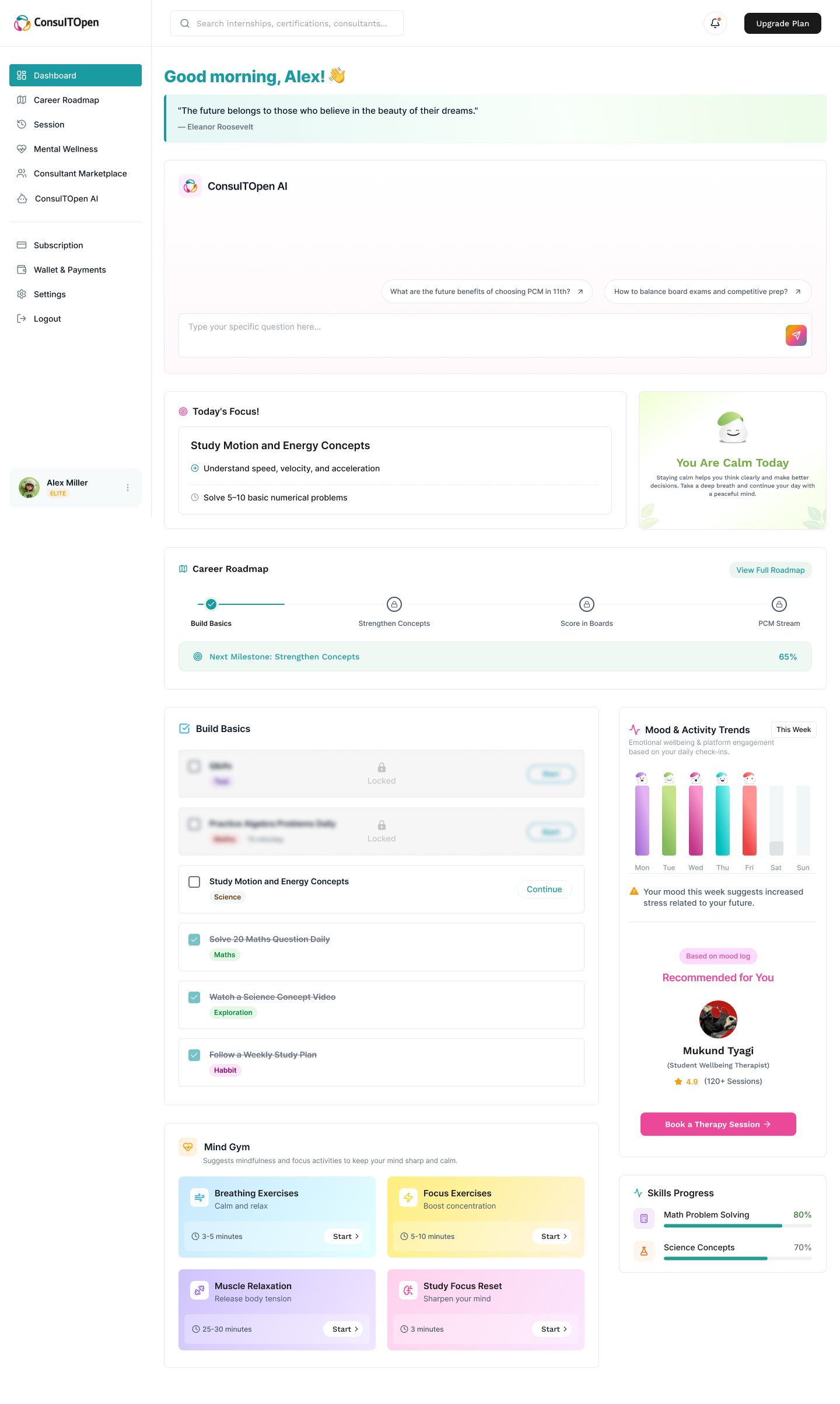Open Session in the sidebar

coord(75,124)
